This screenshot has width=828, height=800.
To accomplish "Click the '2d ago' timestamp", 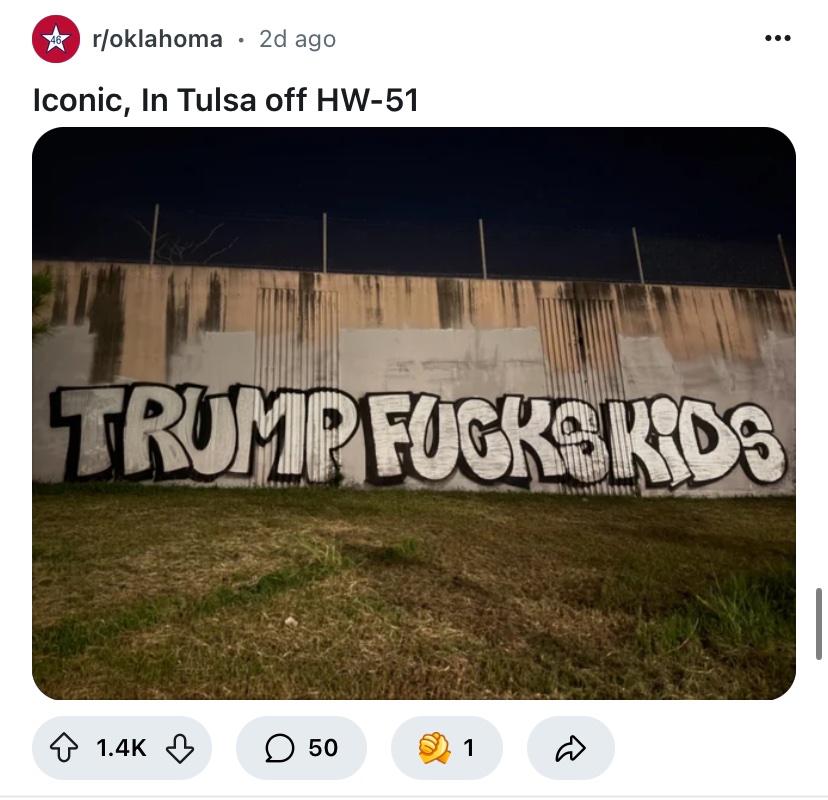I will pos(297,39).
